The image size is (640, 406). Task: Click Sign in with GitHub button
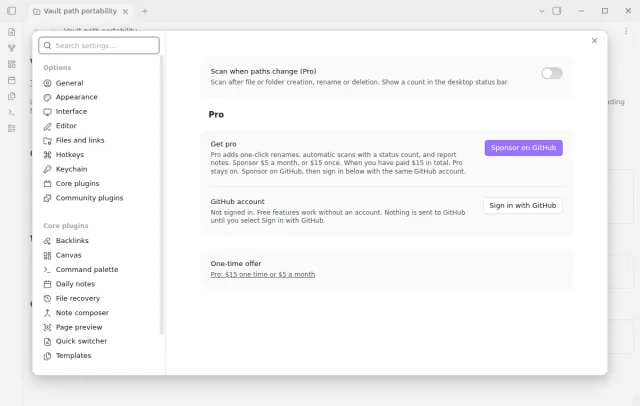coord(522,205)
